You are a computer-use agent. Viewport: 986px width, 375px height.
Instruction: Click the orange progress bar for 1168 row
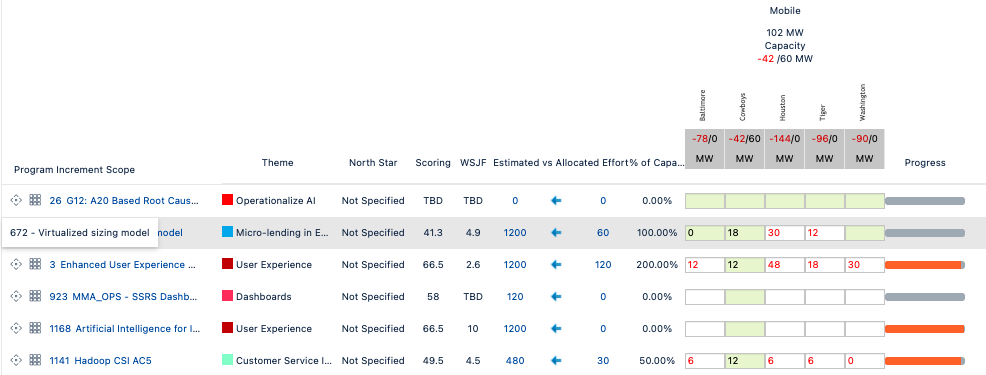point(924,328)
